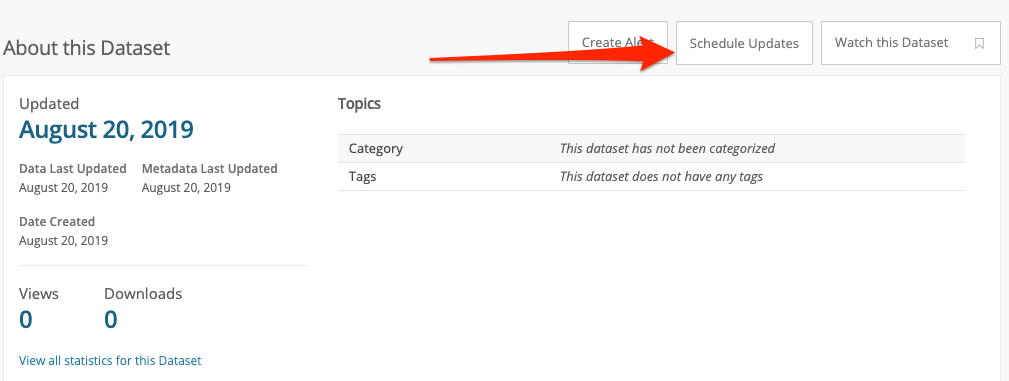This screenshot has height=381, width=1009.
Task: Click the Views count number
Action: (x=26, y=319)
